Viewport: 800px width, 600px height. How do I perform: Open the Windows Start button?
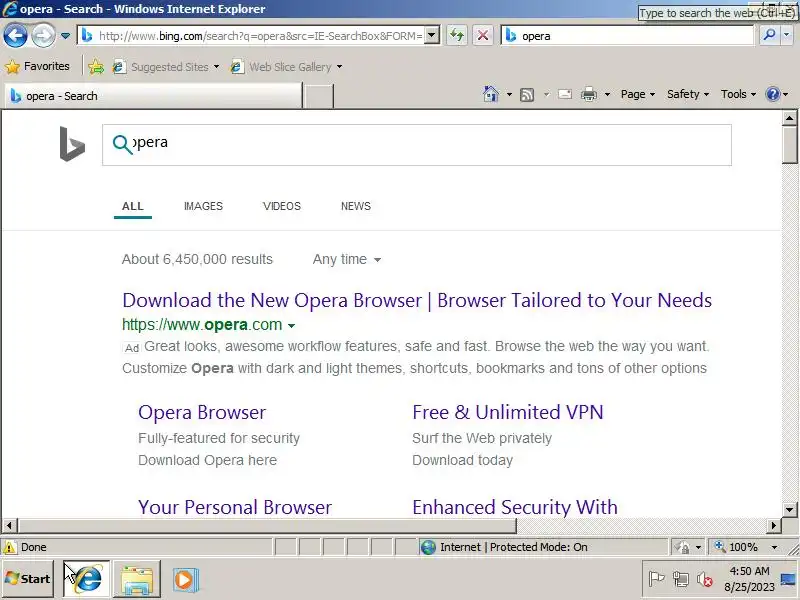(28, 579)
